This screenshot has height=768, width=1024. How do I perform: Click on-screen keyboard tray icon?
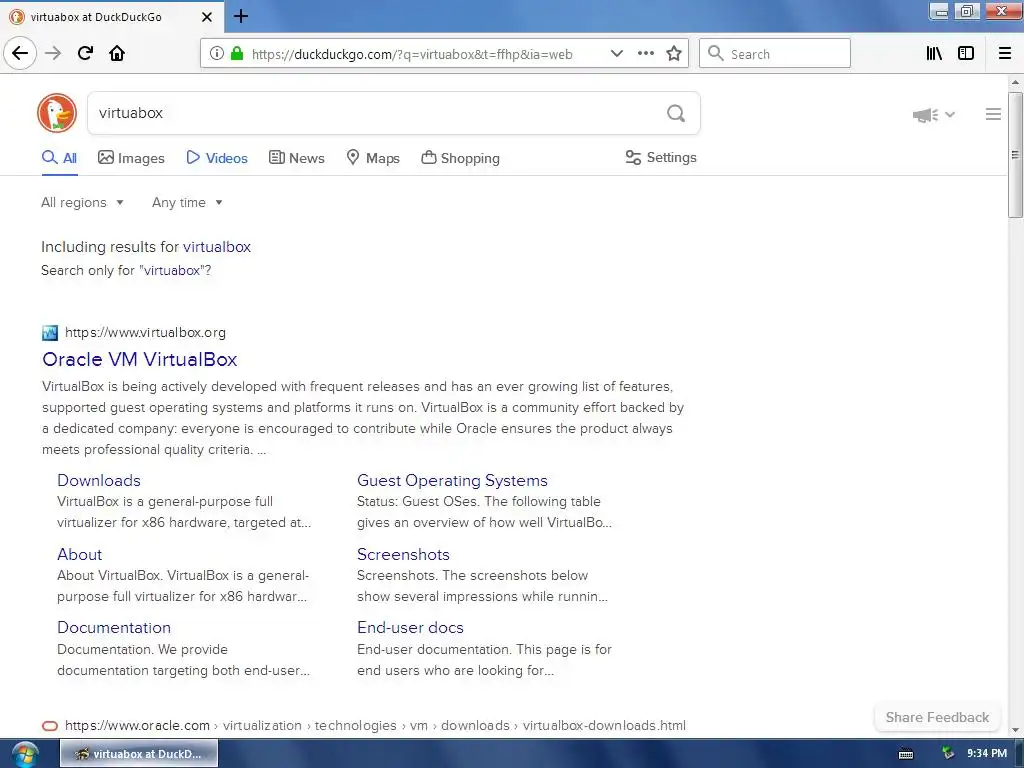906,754
